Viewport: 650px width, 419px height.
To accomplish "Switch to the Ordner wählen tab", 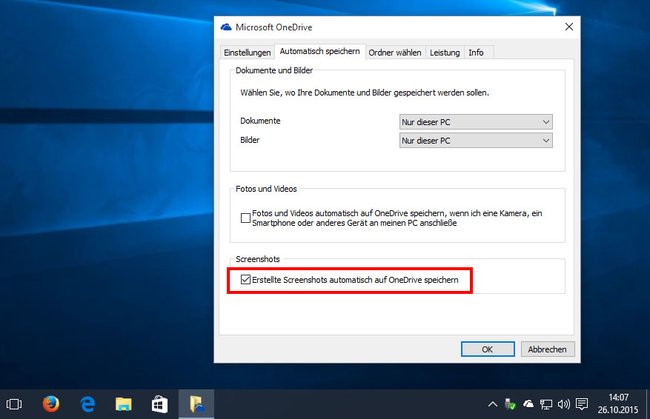I will (395, 53).
